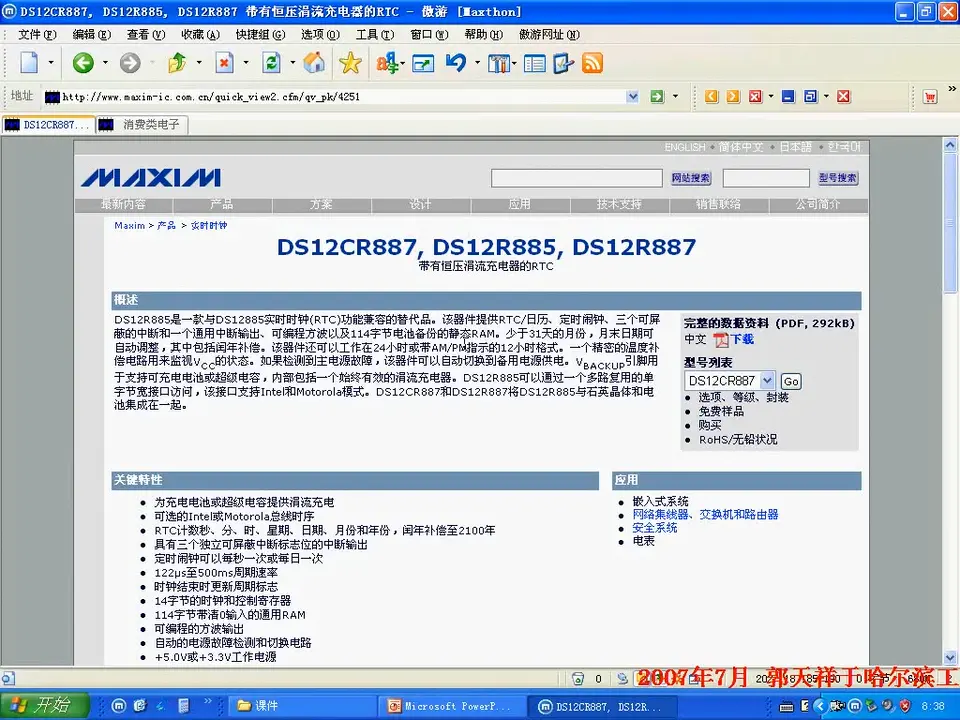Expand the Up level dropdown arrow
Viewport: 960px width, 720px height.
[199, 62]
